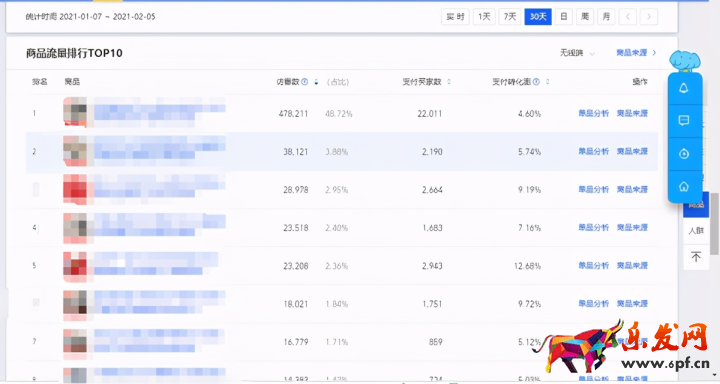720x384 pixels.
Task: Select the 周 period tab
Action: coord(585,17)
